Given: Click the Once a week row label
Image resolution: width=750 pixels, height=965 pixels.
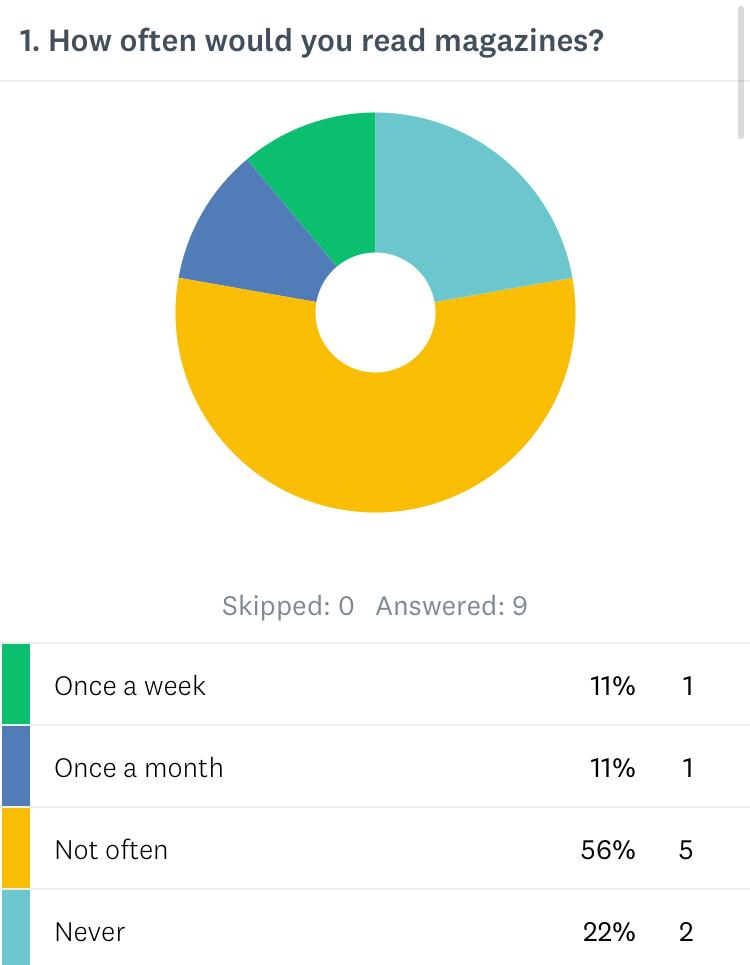Looking at the screenshot, I should tap(130, 686).
